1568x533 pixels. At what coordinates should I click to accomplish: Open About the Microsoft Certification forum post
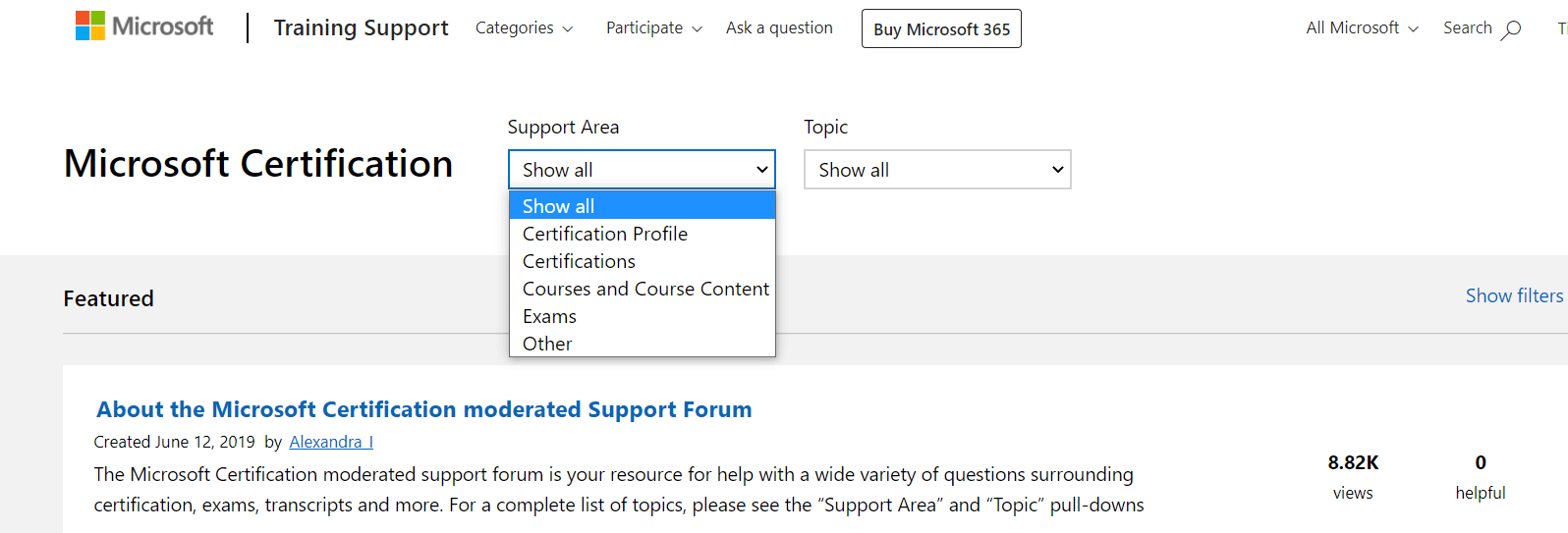coord(424,409)
